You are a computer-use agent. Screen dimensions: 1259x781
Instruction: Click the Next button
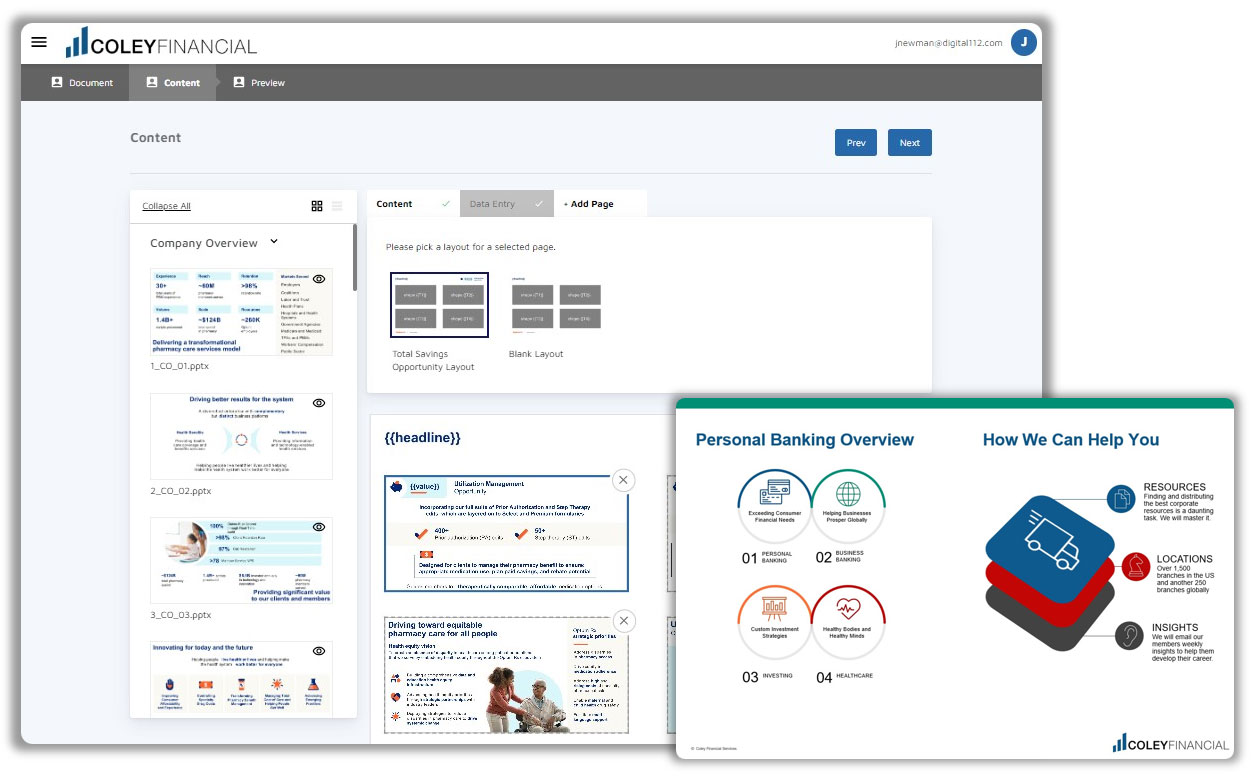(909, 143)
